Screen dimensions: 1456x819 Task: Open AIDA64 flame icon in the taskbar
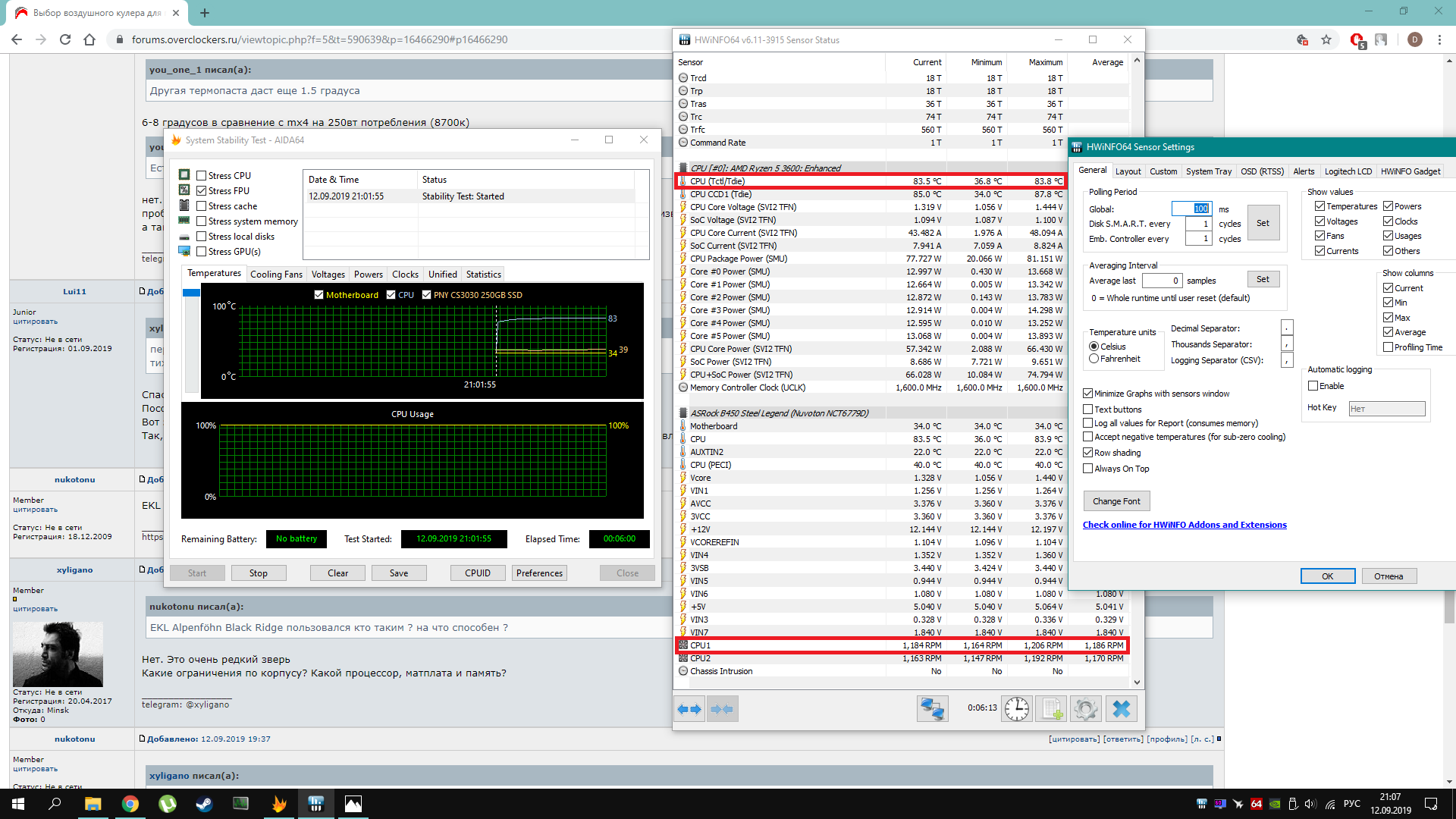279,804
